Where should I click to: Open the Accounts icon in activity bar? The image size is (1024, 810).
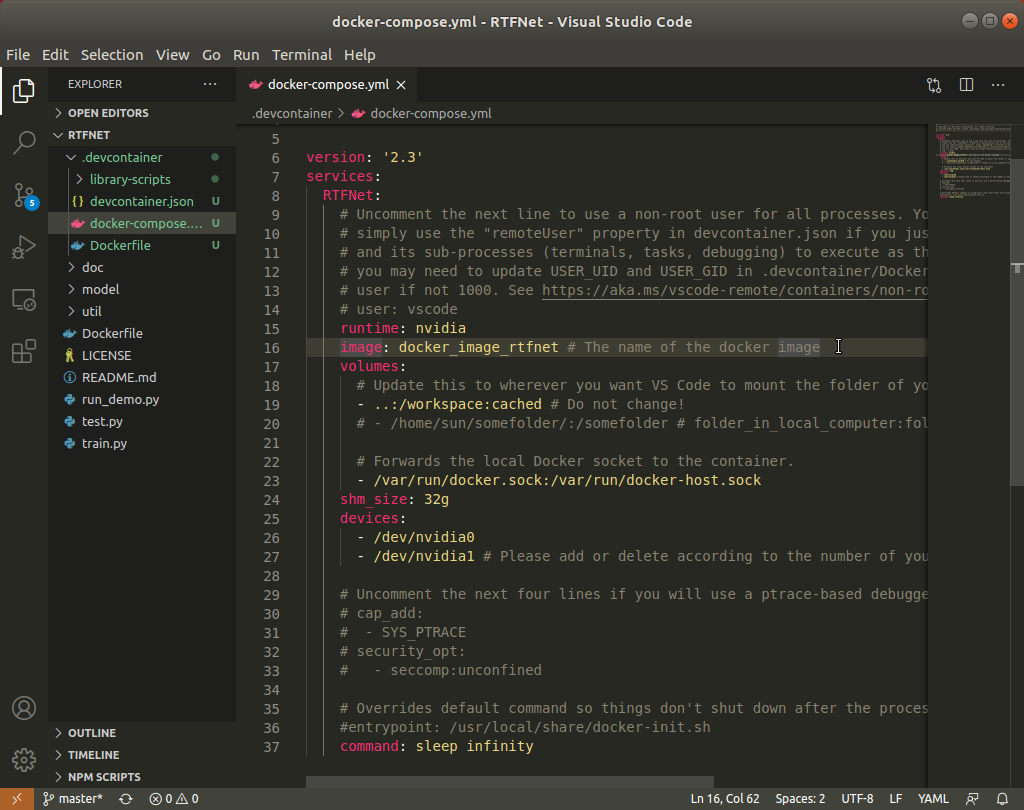point(24,708)
